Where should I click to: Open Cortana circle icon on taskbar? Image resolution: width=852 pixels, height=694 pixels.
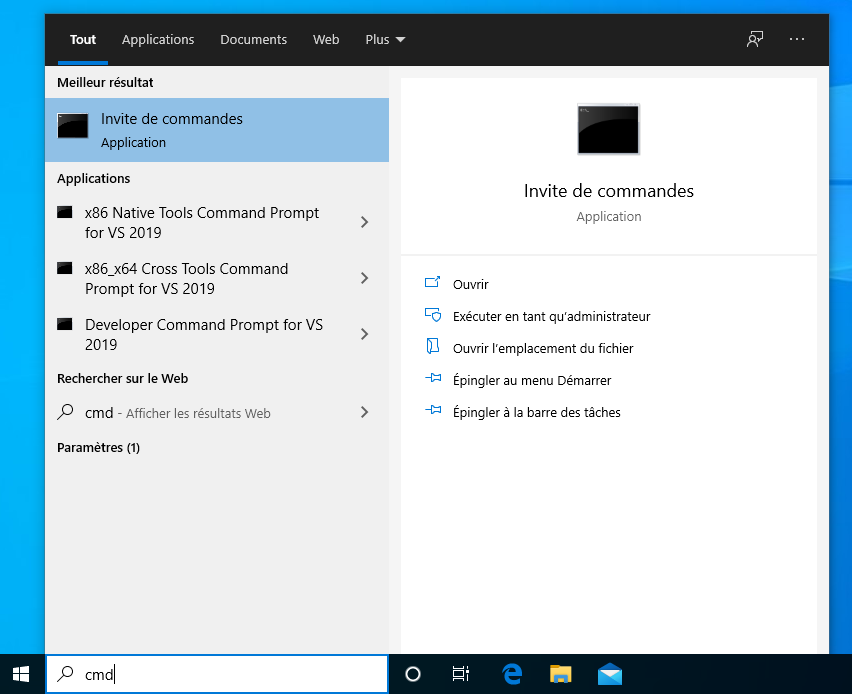coord(413,674)
